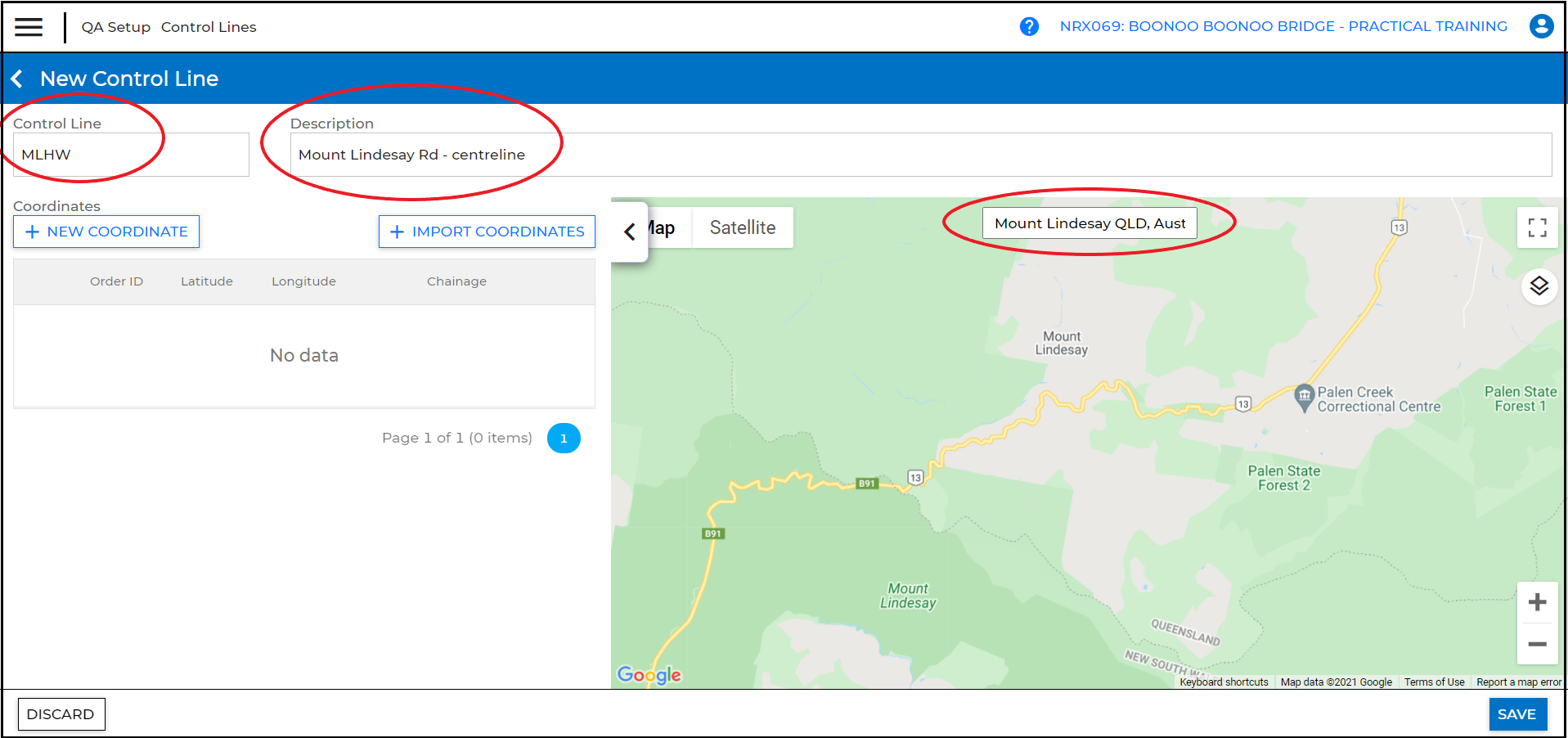
Task: Click Import Coordinates button
Action: tap(487, 232)
